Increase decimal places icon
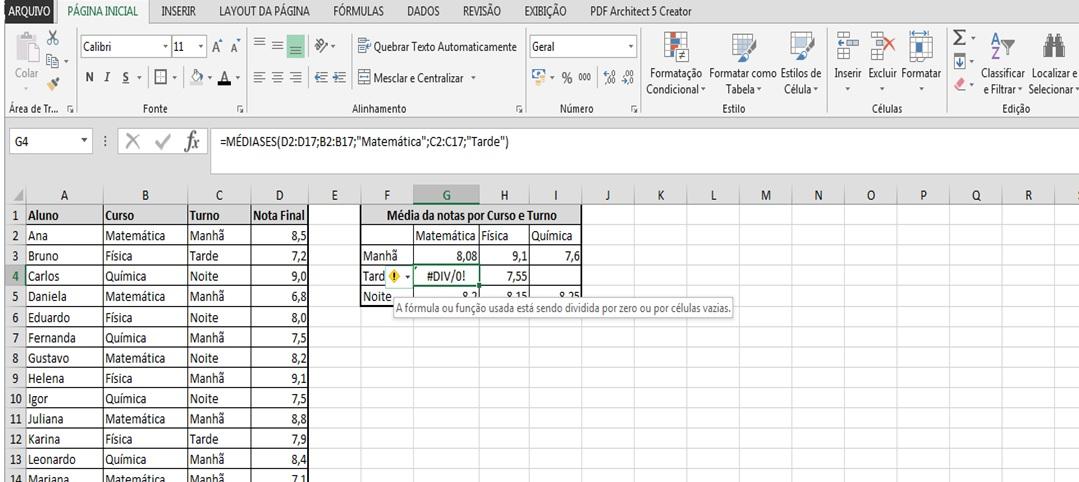The width and height of the screenshot is (1079, 482). (x=609, y=78)
